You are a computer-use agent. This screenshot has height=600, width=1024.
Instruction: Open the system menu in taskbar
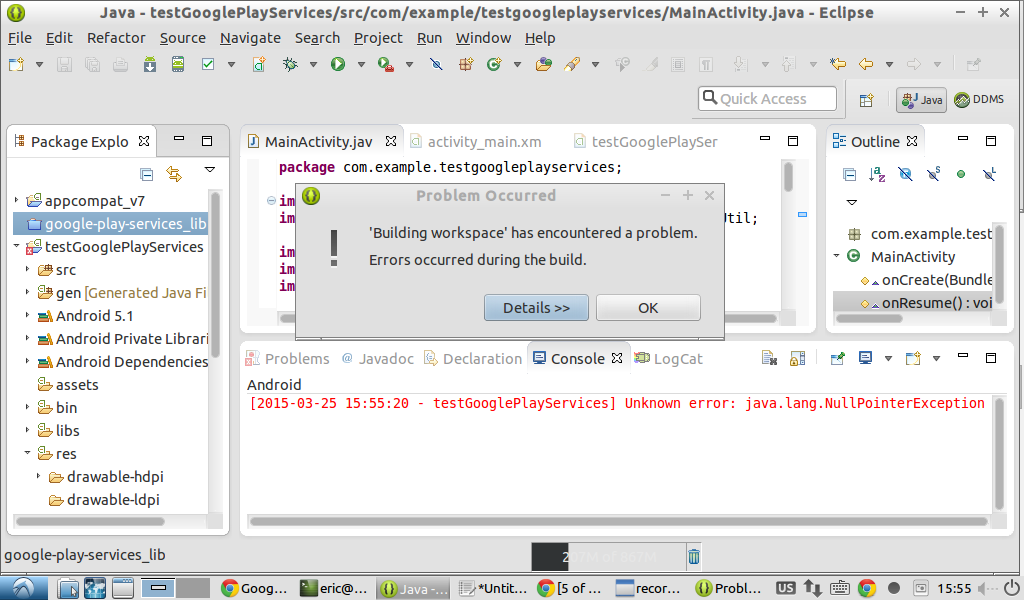pyautogui.click(x=24, y=588)
